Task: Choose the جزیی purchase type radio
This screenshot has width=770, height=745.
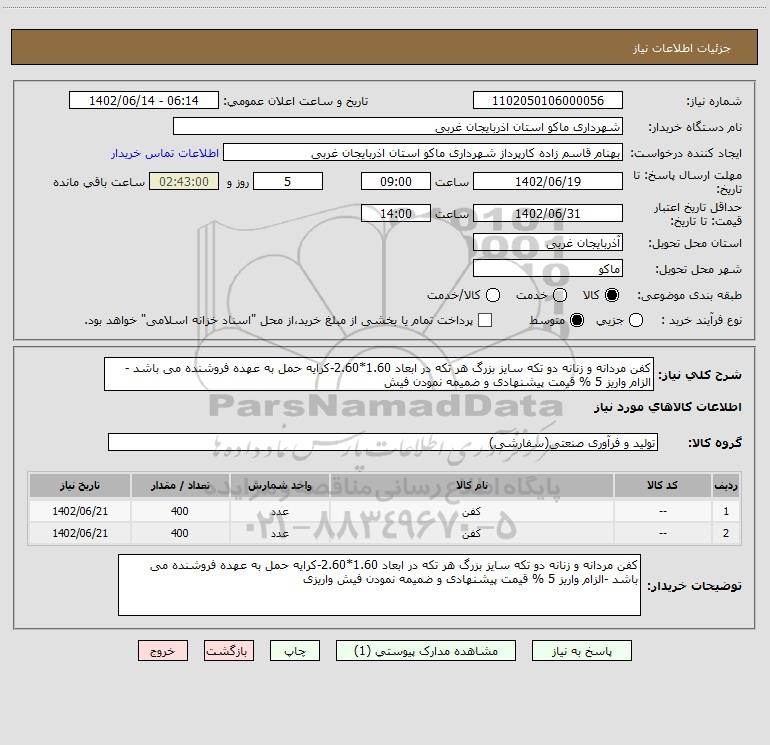Action: point(636,320)
